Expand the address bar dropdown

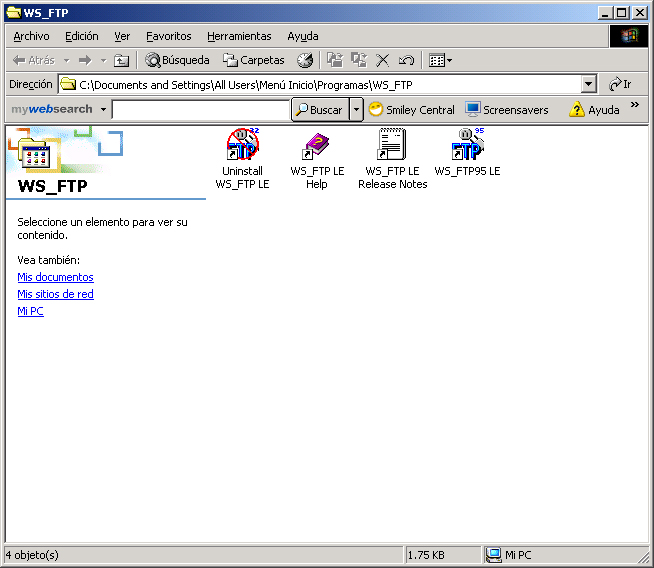coord(588,84)
